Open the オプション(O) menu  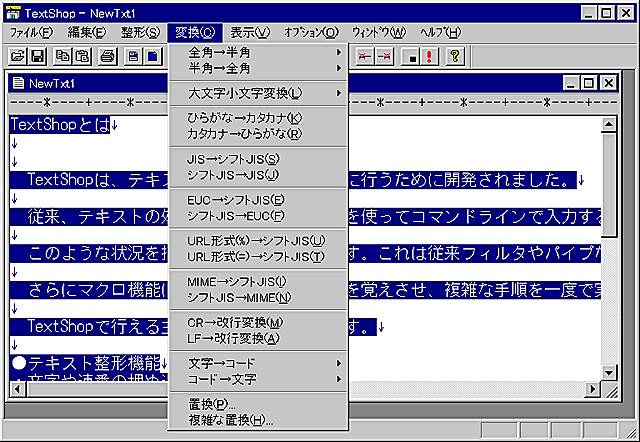pos(311,33)
